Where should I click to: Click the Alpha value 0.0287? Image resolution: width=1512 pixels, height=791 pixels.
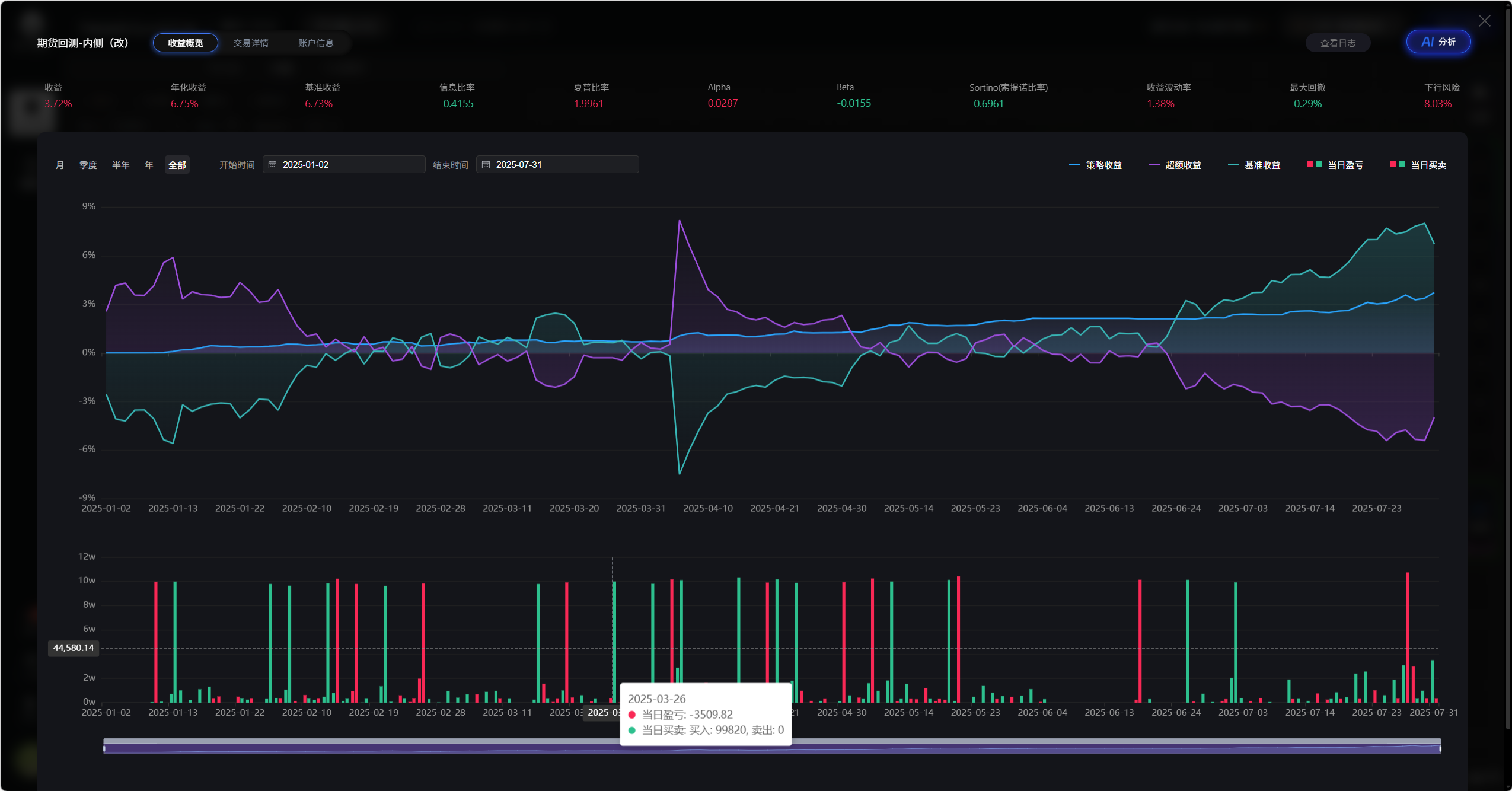point(723,103)
